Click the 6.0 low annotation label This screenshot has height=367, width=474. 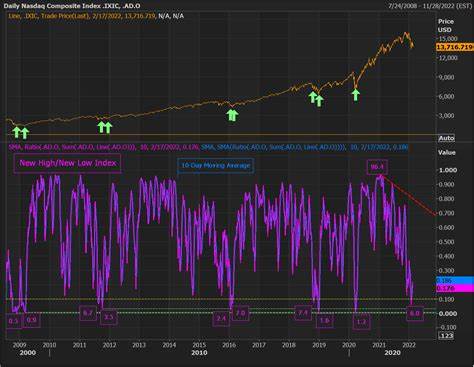pos(415,313)
